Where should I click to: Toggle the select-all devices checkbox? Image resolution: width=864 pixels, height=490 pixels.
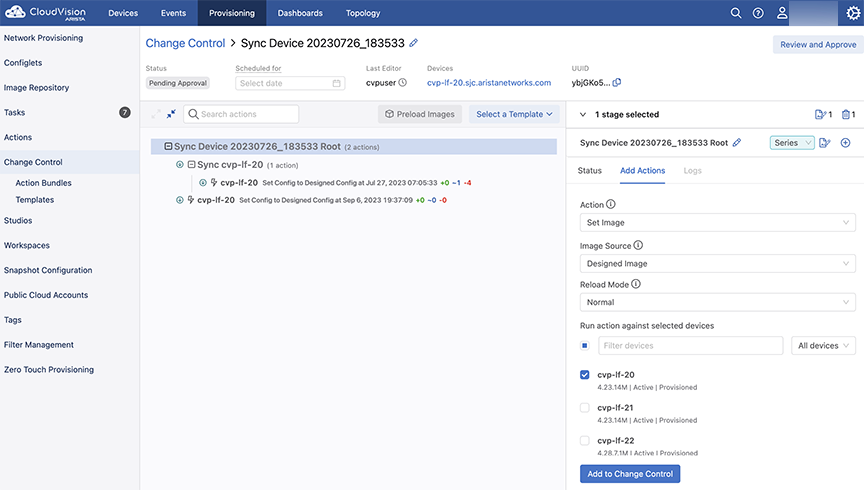click(585, 346)
